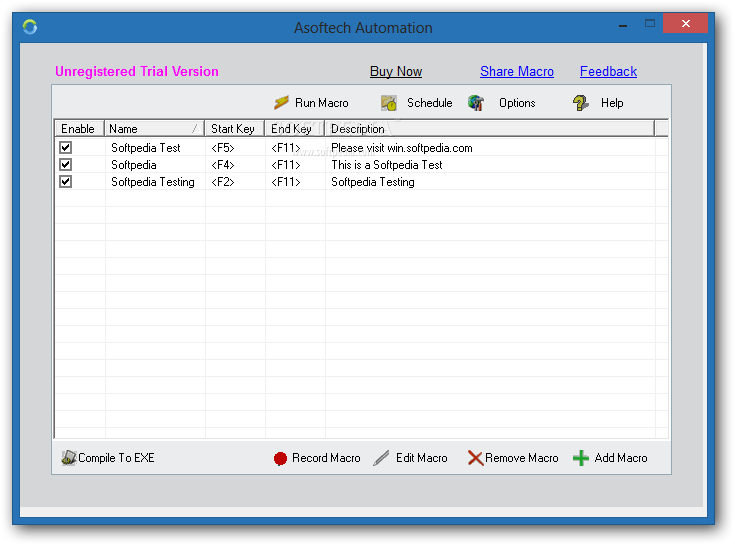Open the Schedule label button
The image size is (735, 545).
click(429, 103)
